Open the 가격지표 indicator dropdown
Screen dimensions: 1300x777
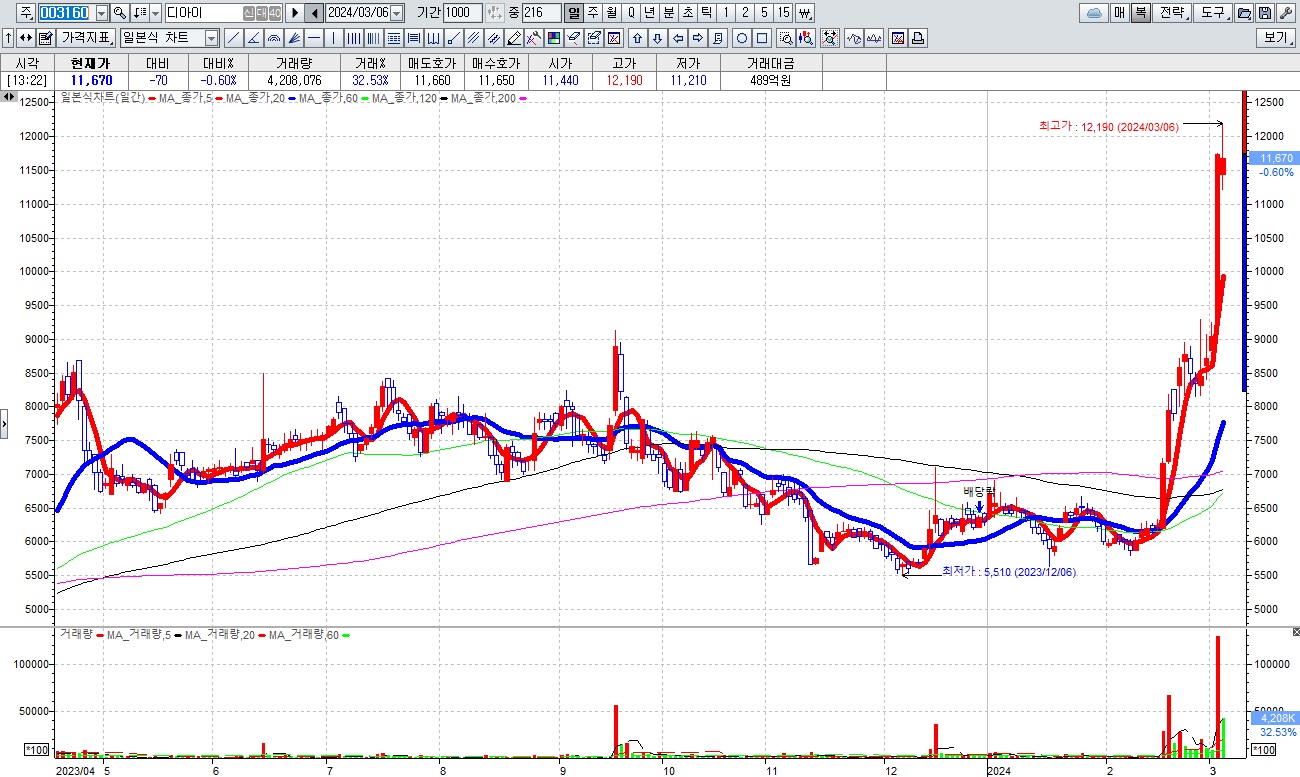[x=85, y=38]
